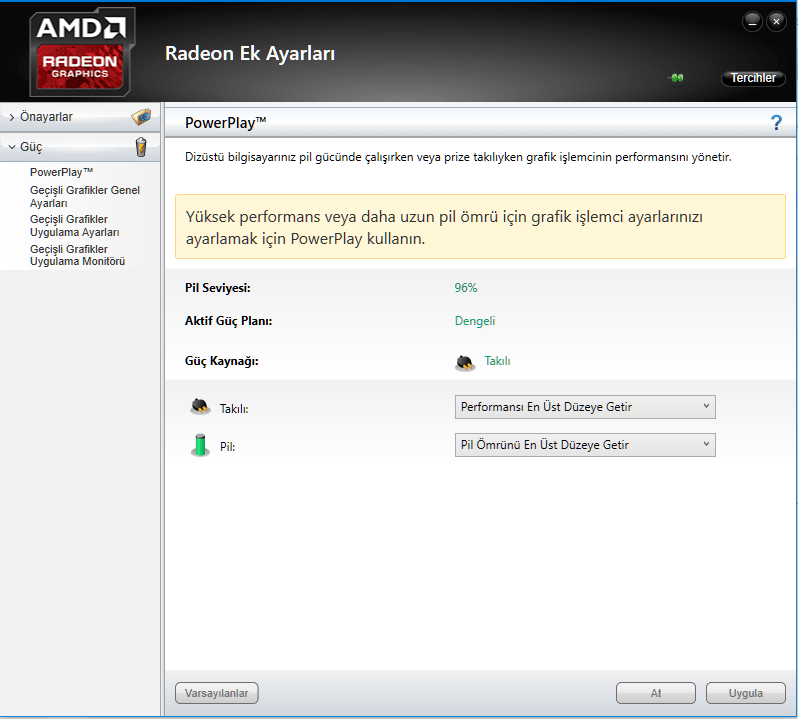The width and height of the screenshot is (798, 719).
Task: Click the Dengeli active power plan value
Action: [475, 321]
